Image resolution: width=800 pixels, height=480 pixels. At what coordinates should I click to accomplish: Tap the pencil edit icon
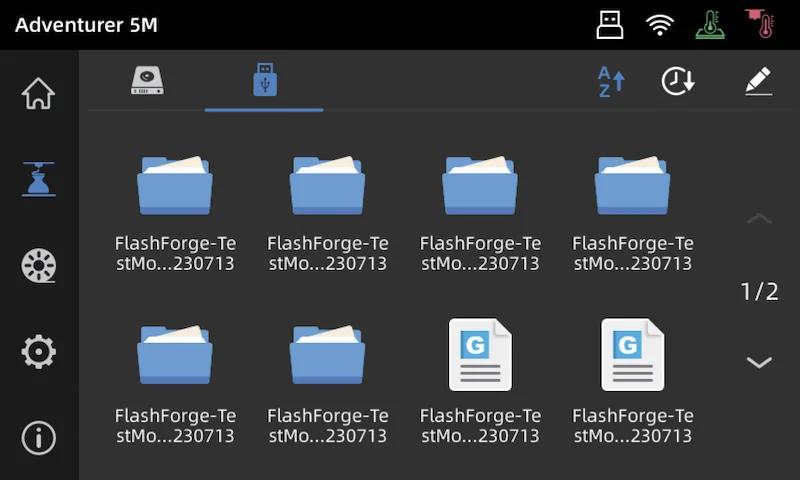[758, 81]
